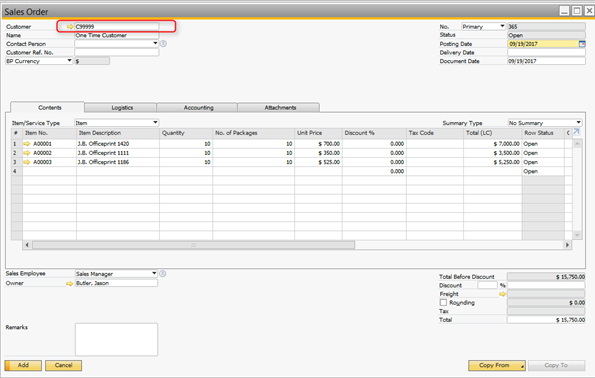Click the Remarks text box
This screenshot has height=378, width=595.
(116, 339)
